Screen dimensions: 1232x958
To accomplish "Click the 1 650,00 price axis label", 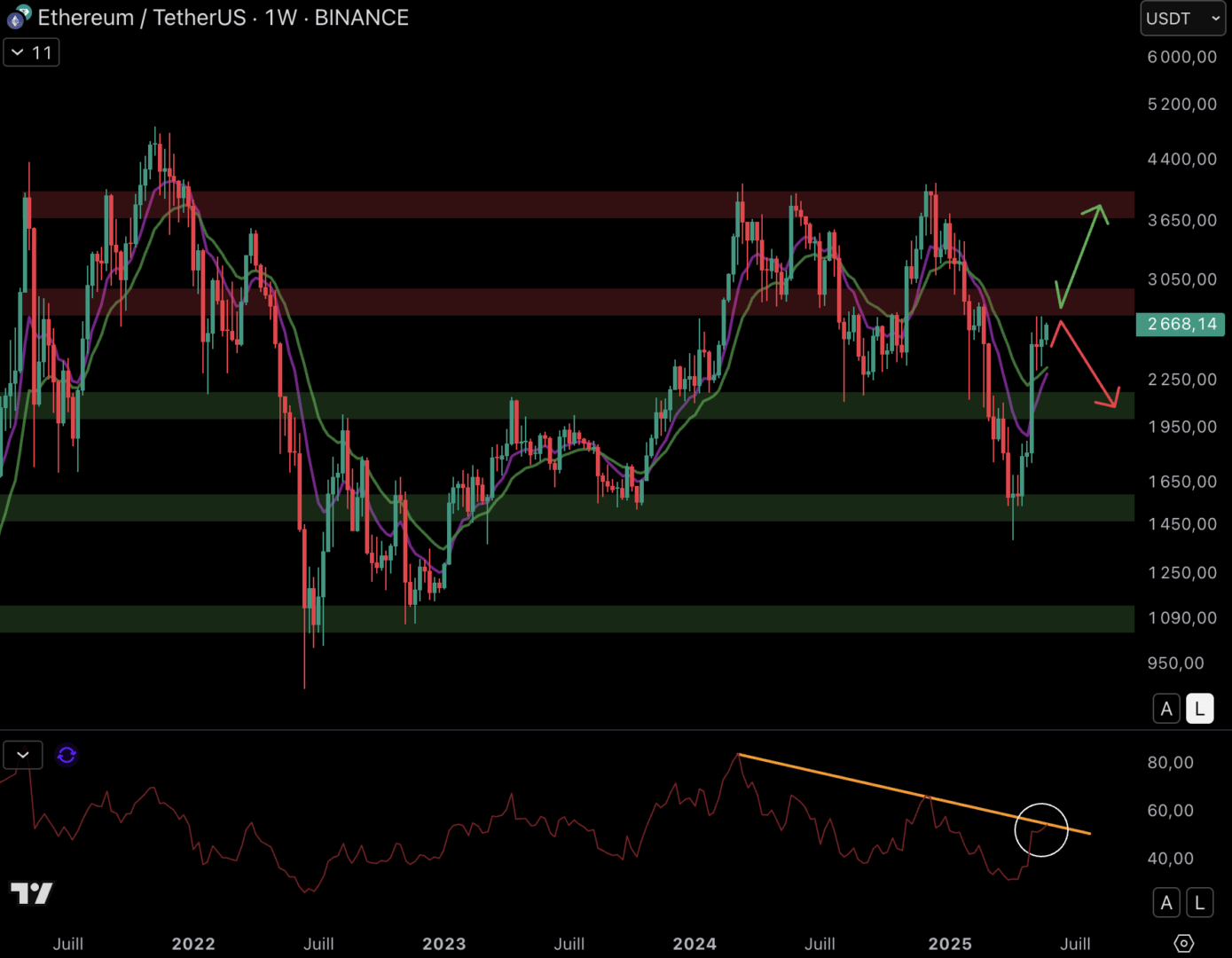I will [1182, 482].
